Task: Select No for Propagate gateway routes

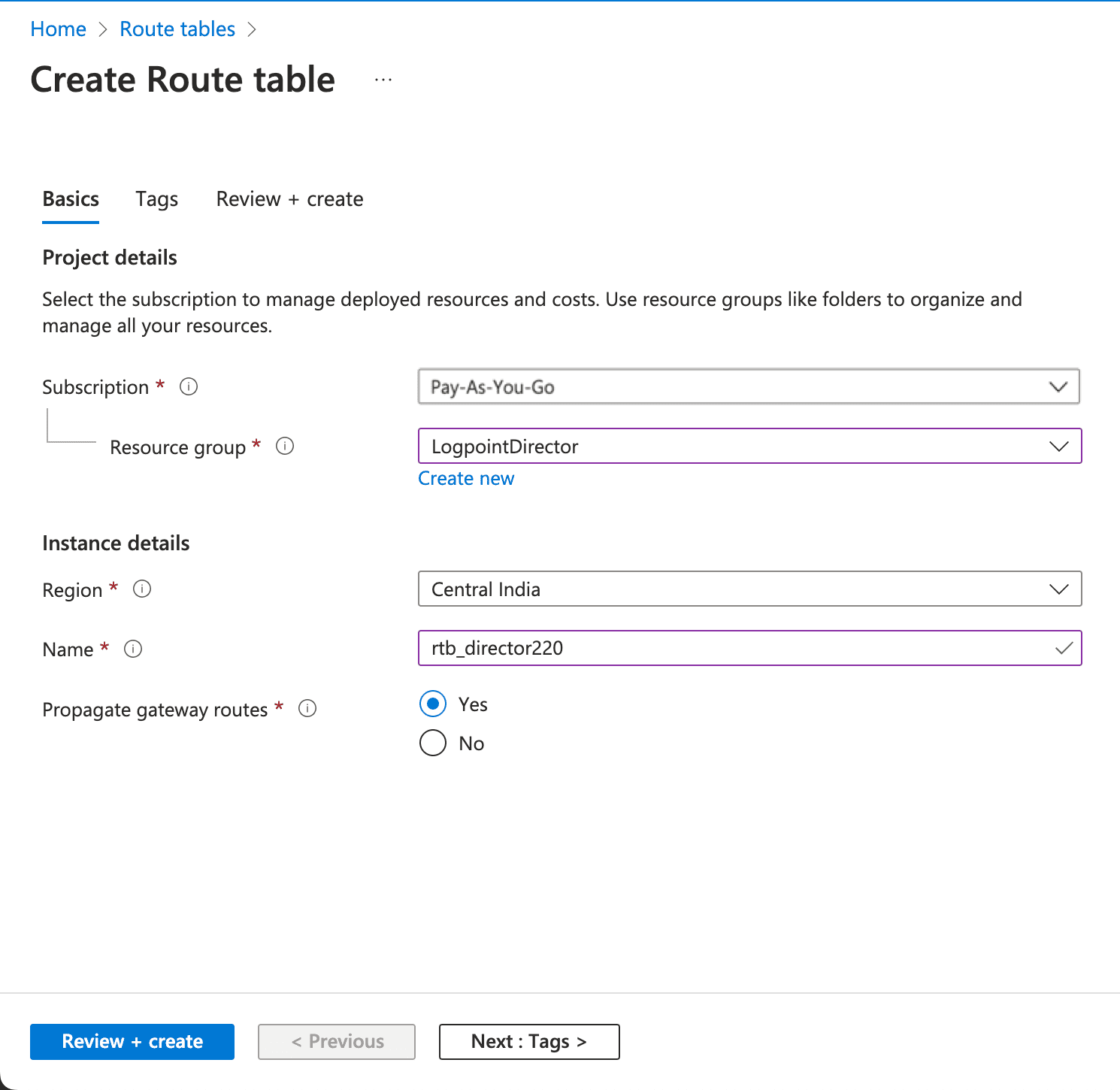Action: click(x=432, y=743)
